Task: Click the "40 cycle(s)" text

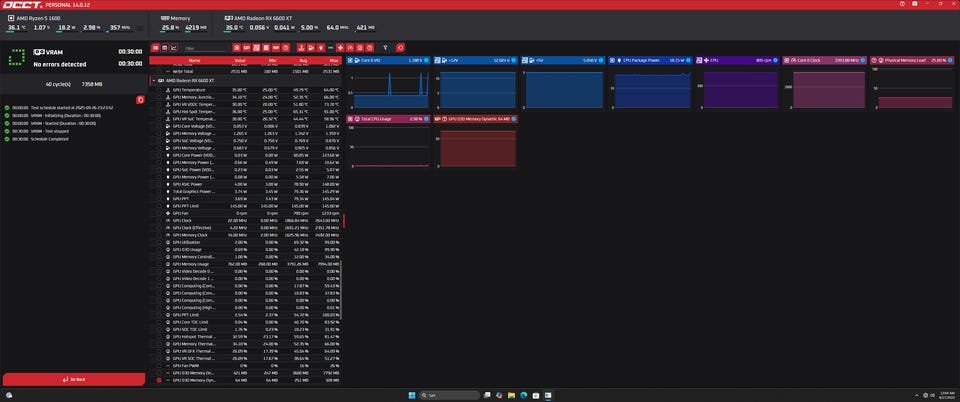Action: (58, 84)
